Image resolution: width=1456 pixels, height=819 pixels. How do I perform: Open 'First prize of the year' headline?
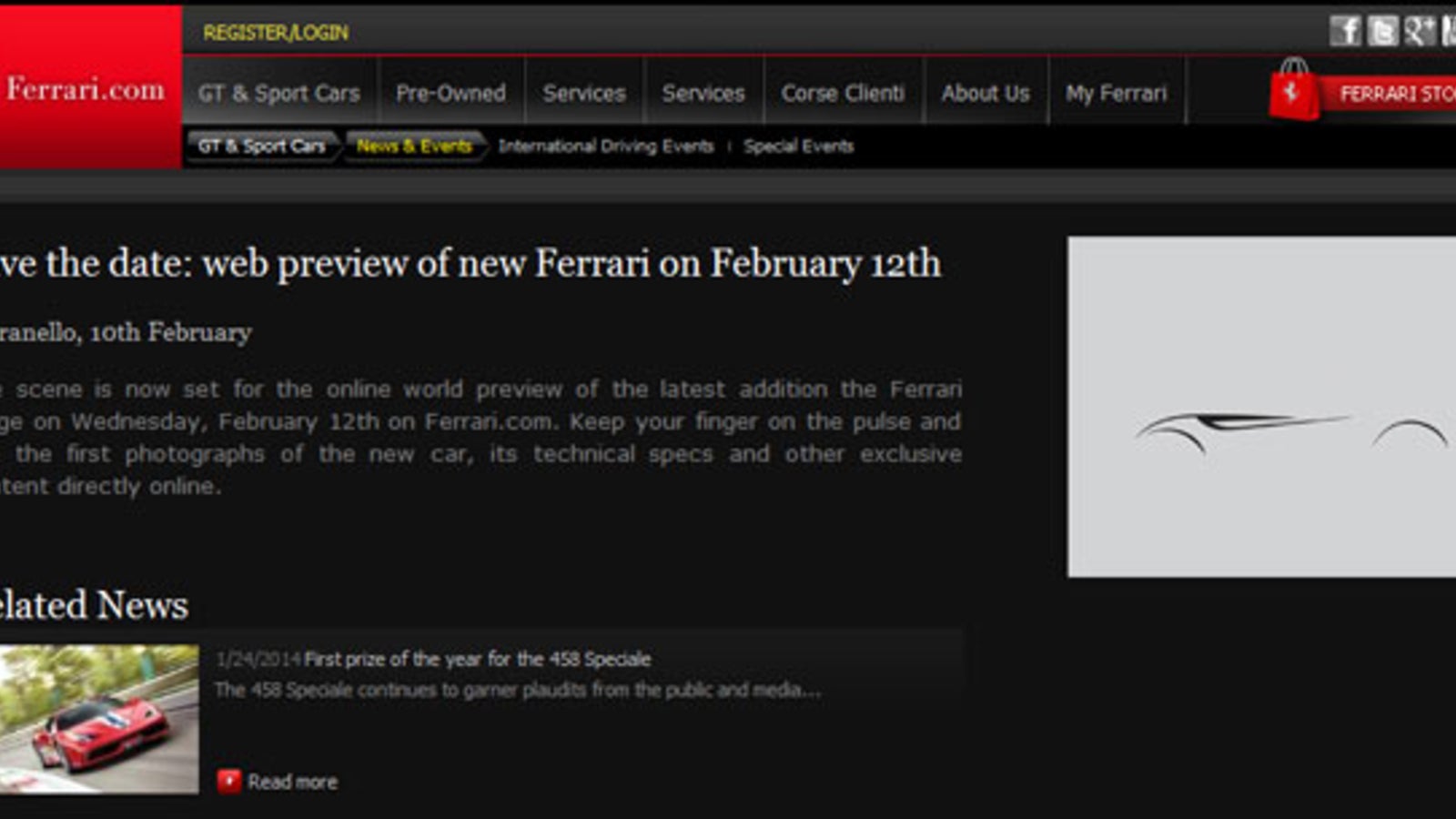click(x=477, y=659)
